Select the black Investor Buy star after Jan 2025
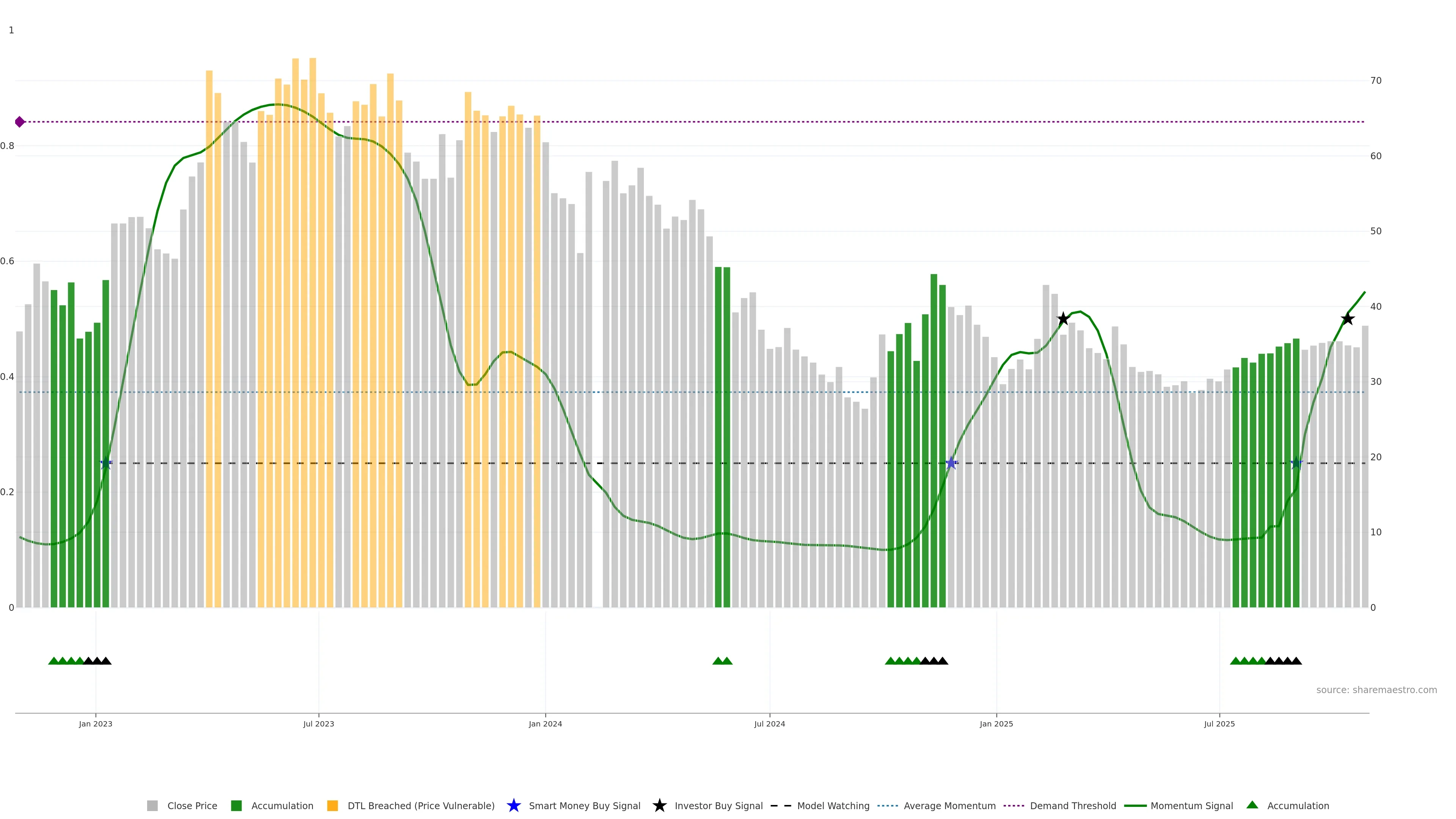The height and width of the screenshot is (819, 1456). [x=1063, y=319]
